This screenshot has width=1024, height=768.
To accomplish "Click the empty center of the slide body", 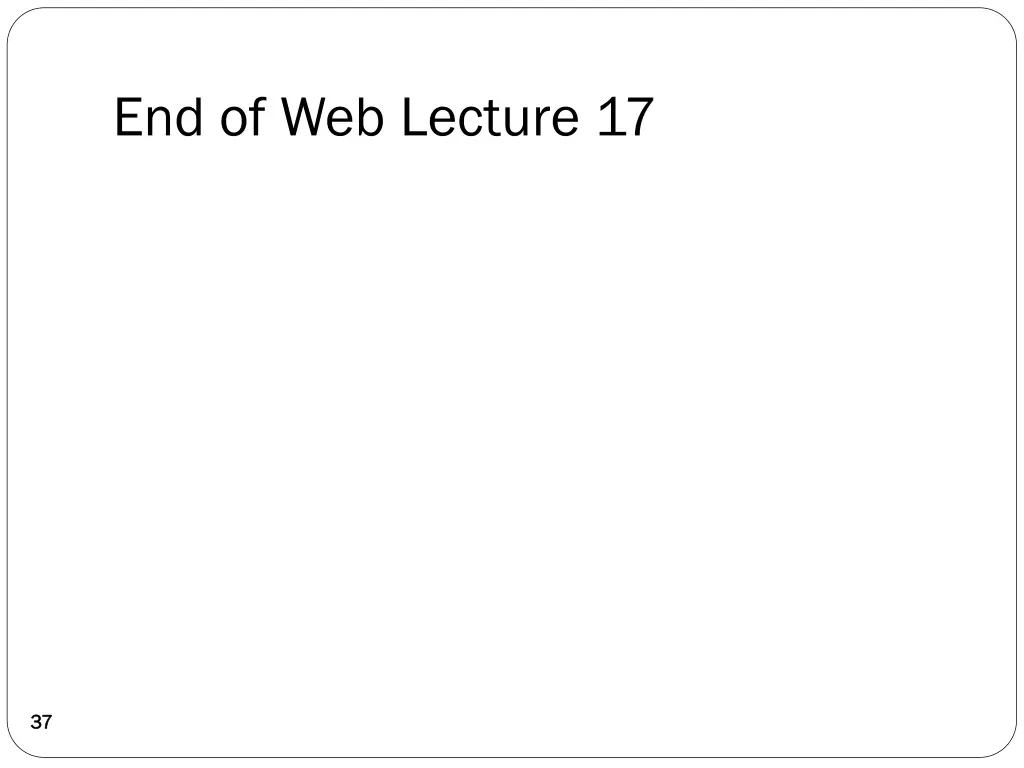I will click(512, 420).
